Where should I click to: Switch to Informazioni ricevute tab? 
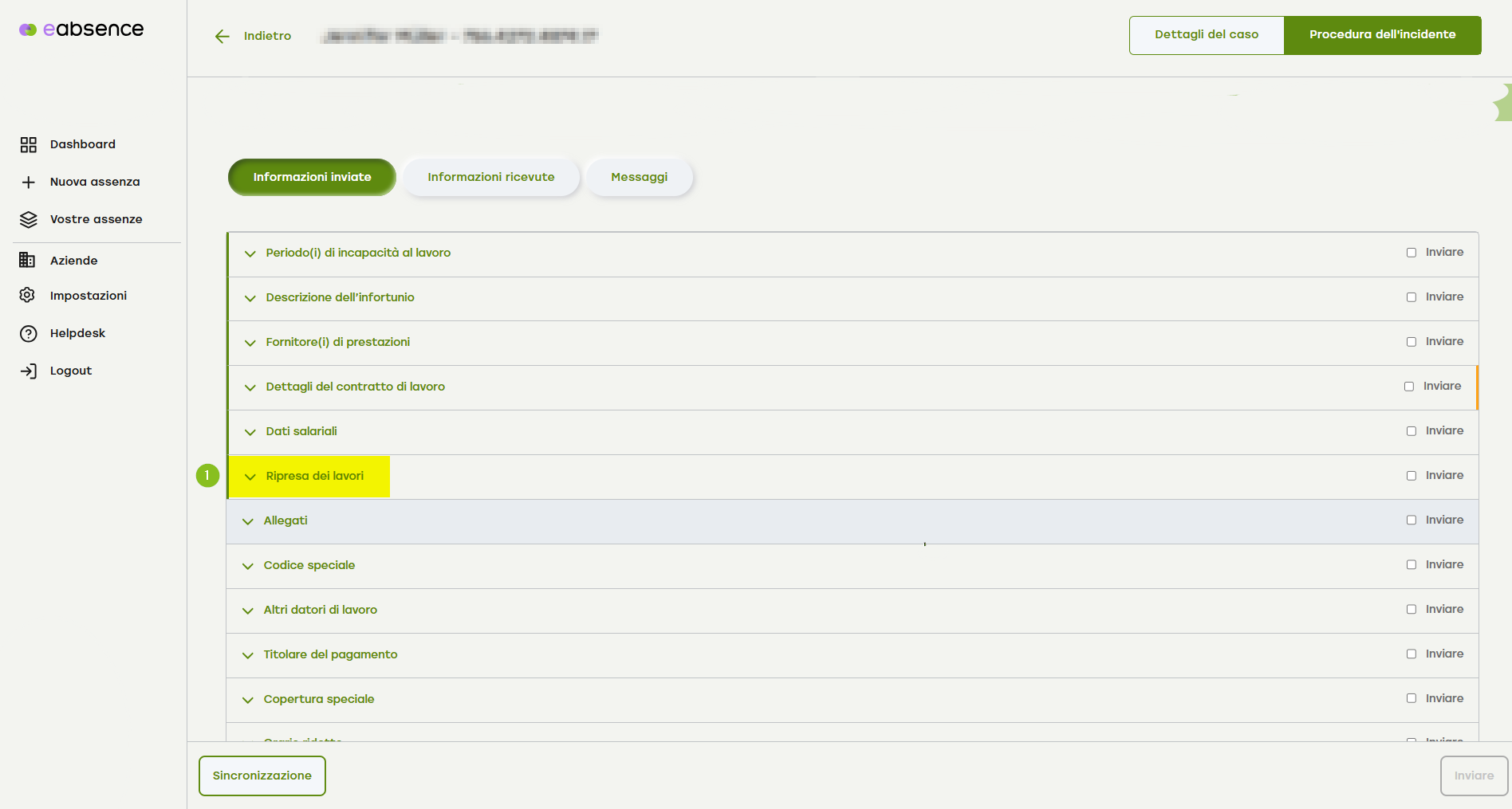coord(491,177)
